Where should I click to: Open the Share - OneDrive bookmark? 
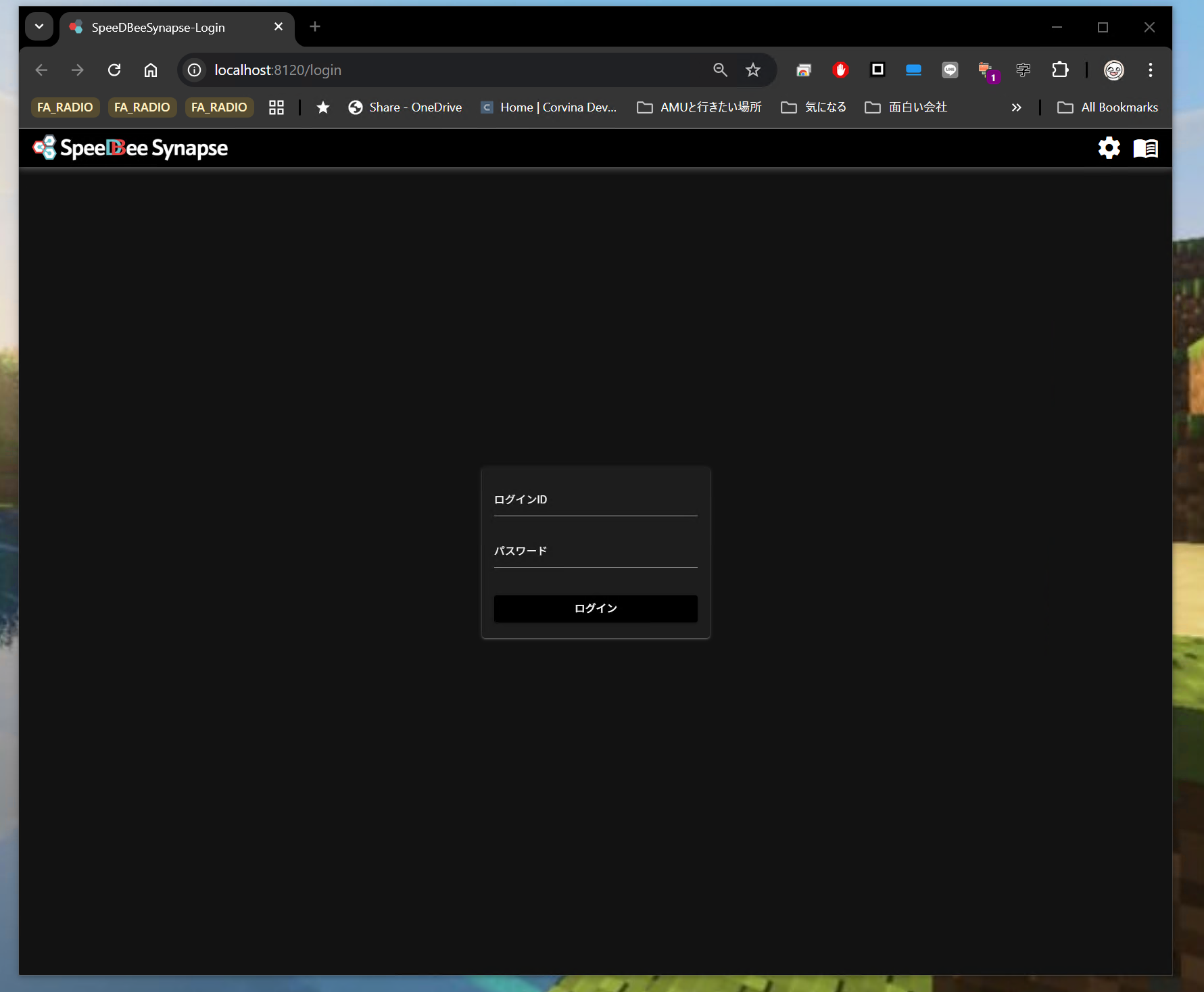coord(406,107)
